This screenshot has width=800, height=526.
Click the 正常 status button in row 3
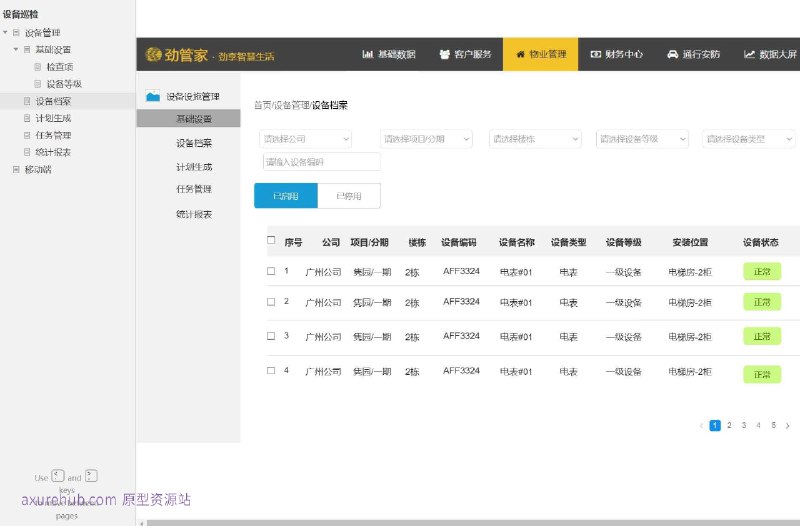tap(762, 336)
